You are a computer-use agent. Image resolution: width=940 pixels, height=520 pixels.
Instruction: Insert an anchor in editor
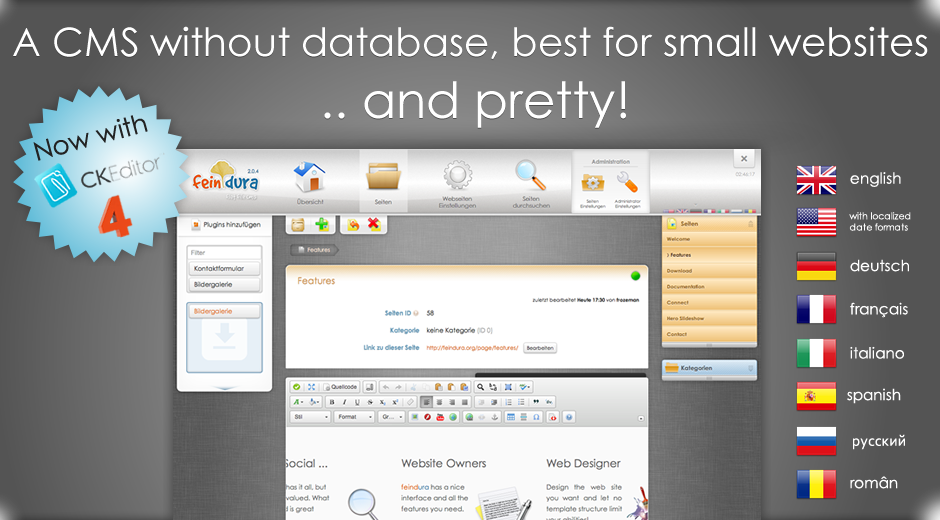point(495,417)
